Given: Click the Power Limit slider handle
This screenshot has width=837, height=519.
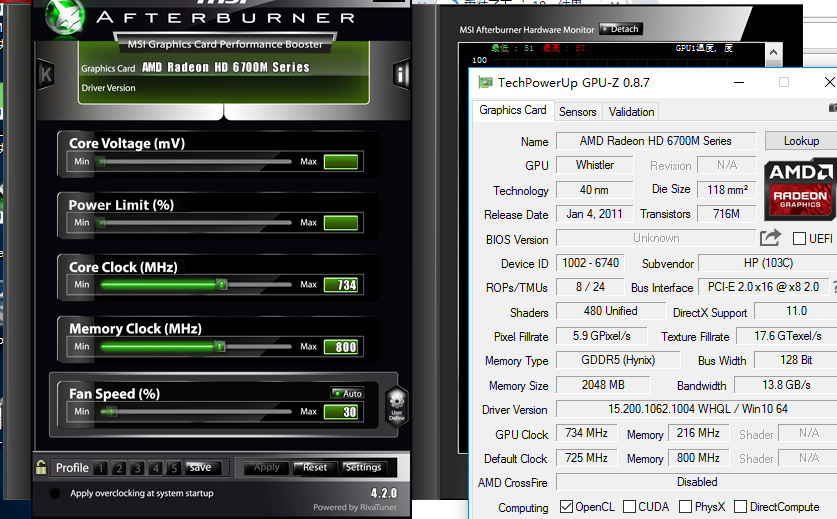Looking at the screenshot, I should [101, 223].
